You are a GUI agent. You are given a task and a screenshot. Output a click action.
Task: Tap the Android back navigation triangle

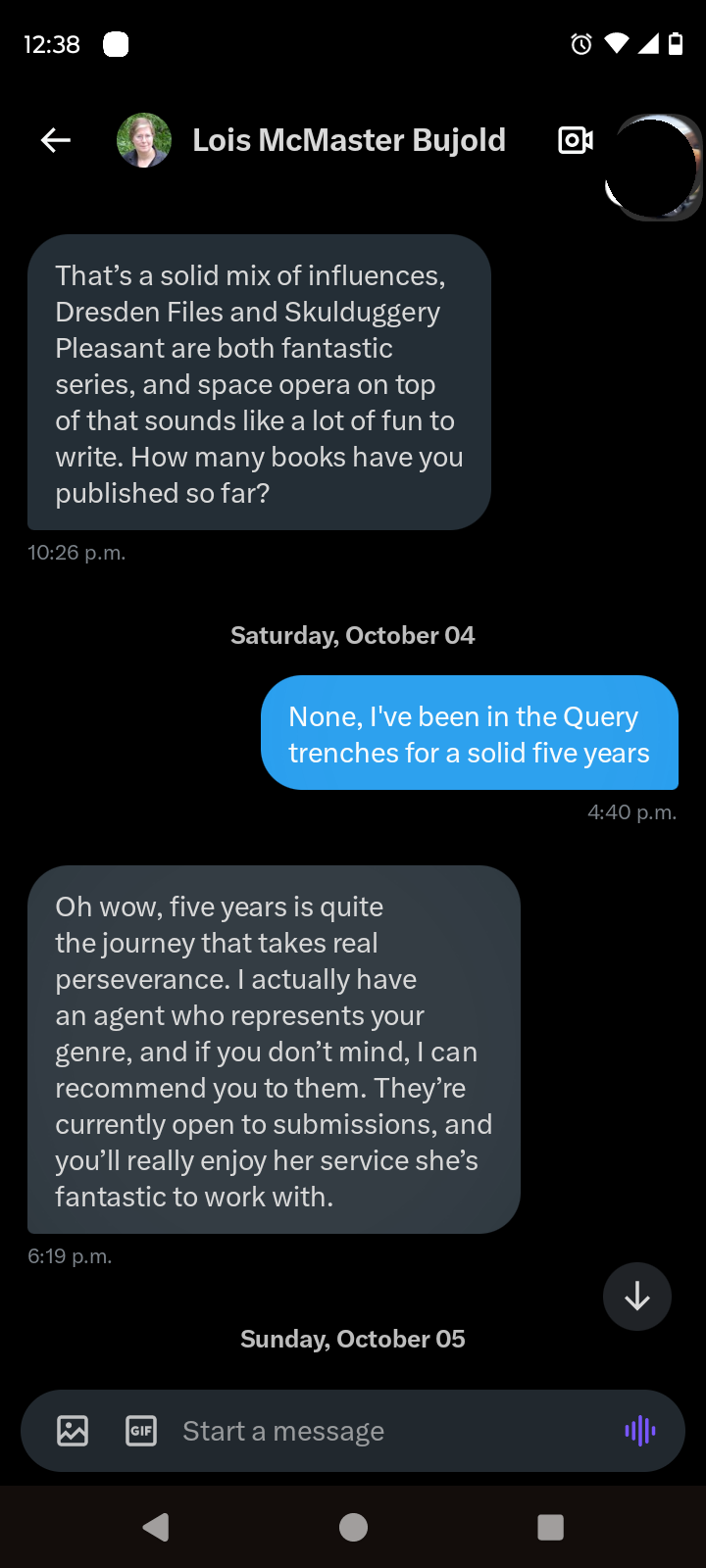(x=155, y=1526)
